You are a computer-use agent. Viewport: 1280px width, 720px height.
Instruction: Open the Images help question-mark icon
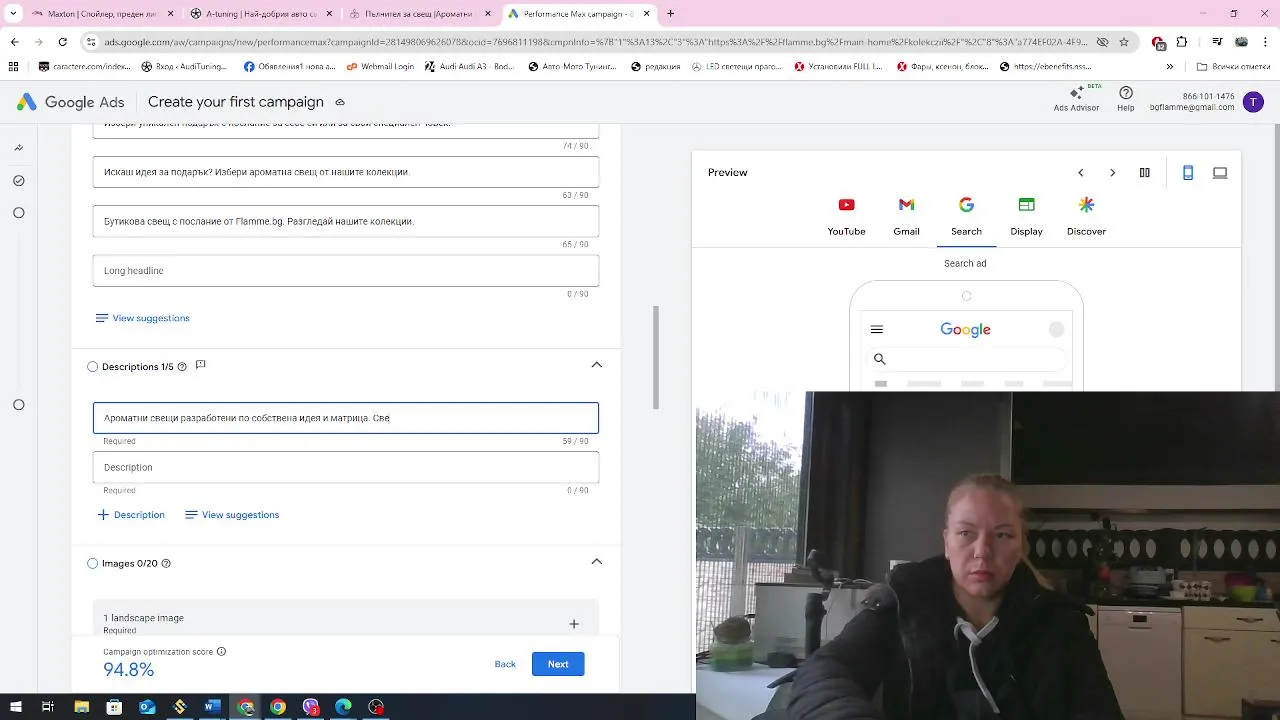(x=166, y=564)
